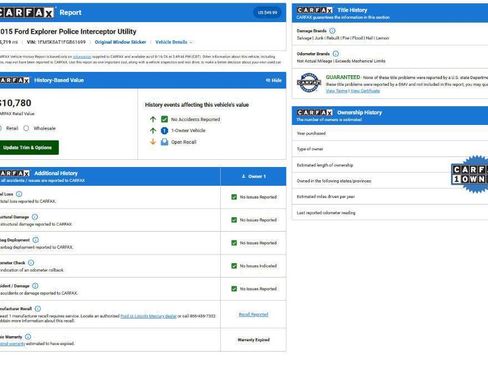The image size is (488, 366).
Task: Click Last reported odometer reading row
Action: pos(390,213)
